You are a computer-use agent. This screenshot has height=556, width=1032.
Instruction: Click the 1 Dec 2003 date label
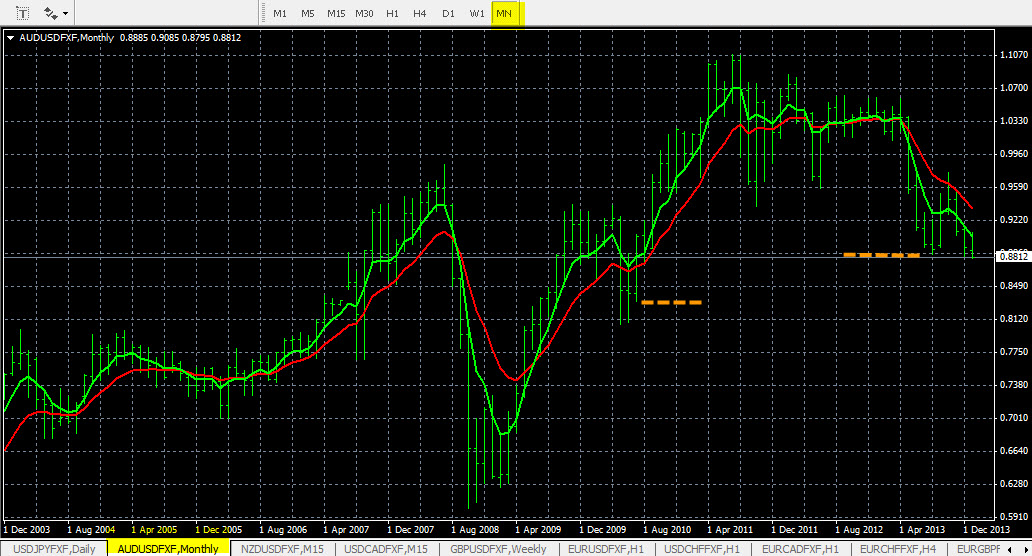click(26, 530)
